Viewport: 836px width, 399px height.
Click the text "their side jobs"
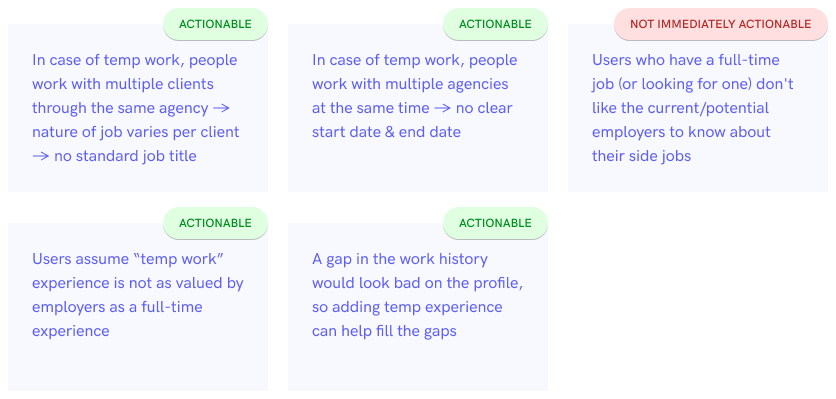click(x=641, y=156)
